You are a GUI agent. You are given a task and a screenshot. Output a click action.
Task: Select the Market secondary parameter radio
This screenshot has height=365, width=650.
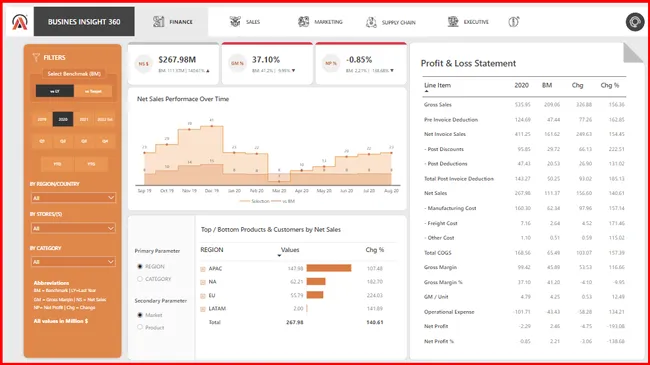click(x=140, y=315)
